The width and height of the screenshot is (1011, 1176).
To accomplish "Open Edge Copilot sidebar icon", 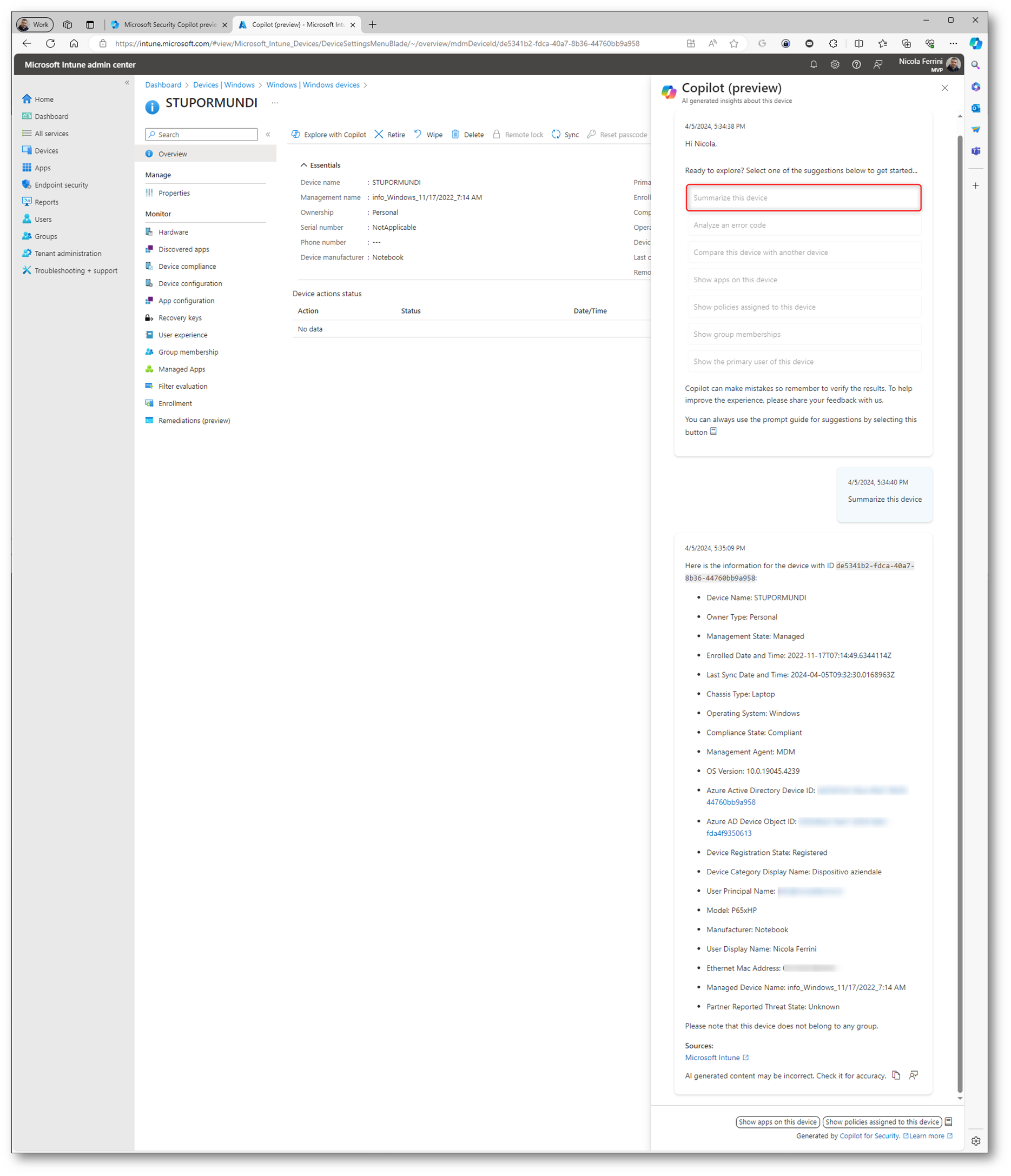I will [975, 44].
